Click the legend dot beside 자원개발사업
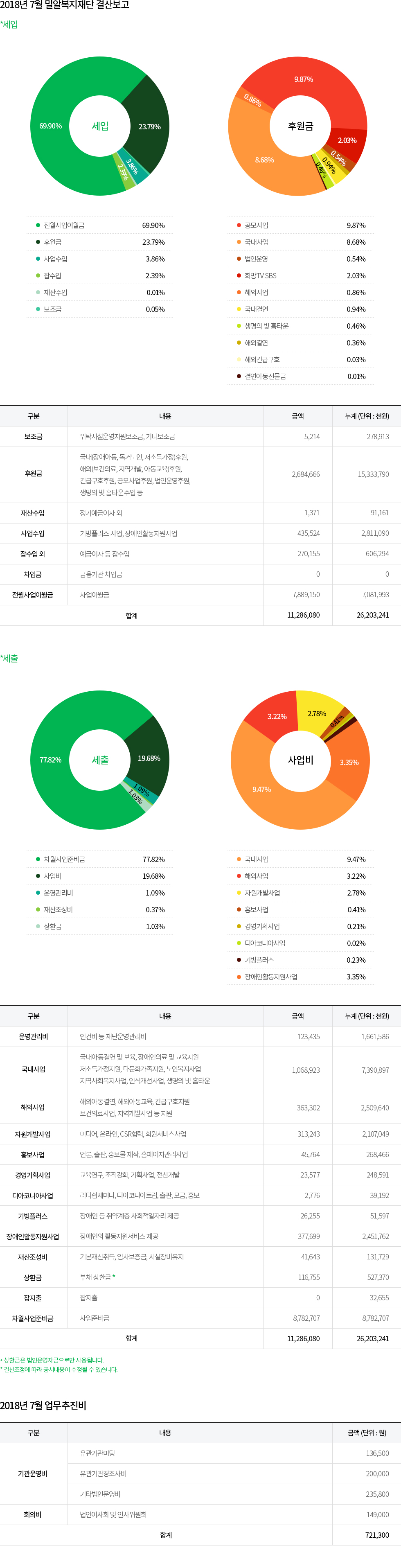401x1568 pixels. tap(239, 893)
